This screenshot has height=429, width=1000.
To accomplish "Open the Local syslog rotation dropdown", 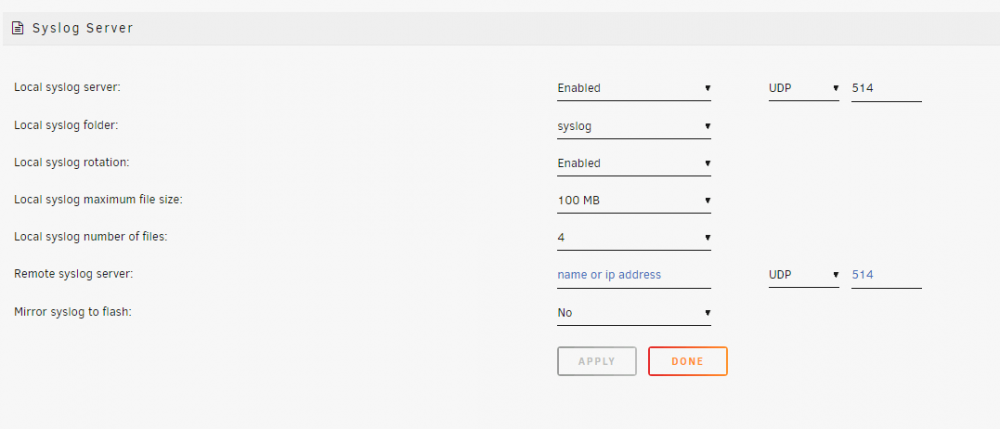I will tap(634, 163).
